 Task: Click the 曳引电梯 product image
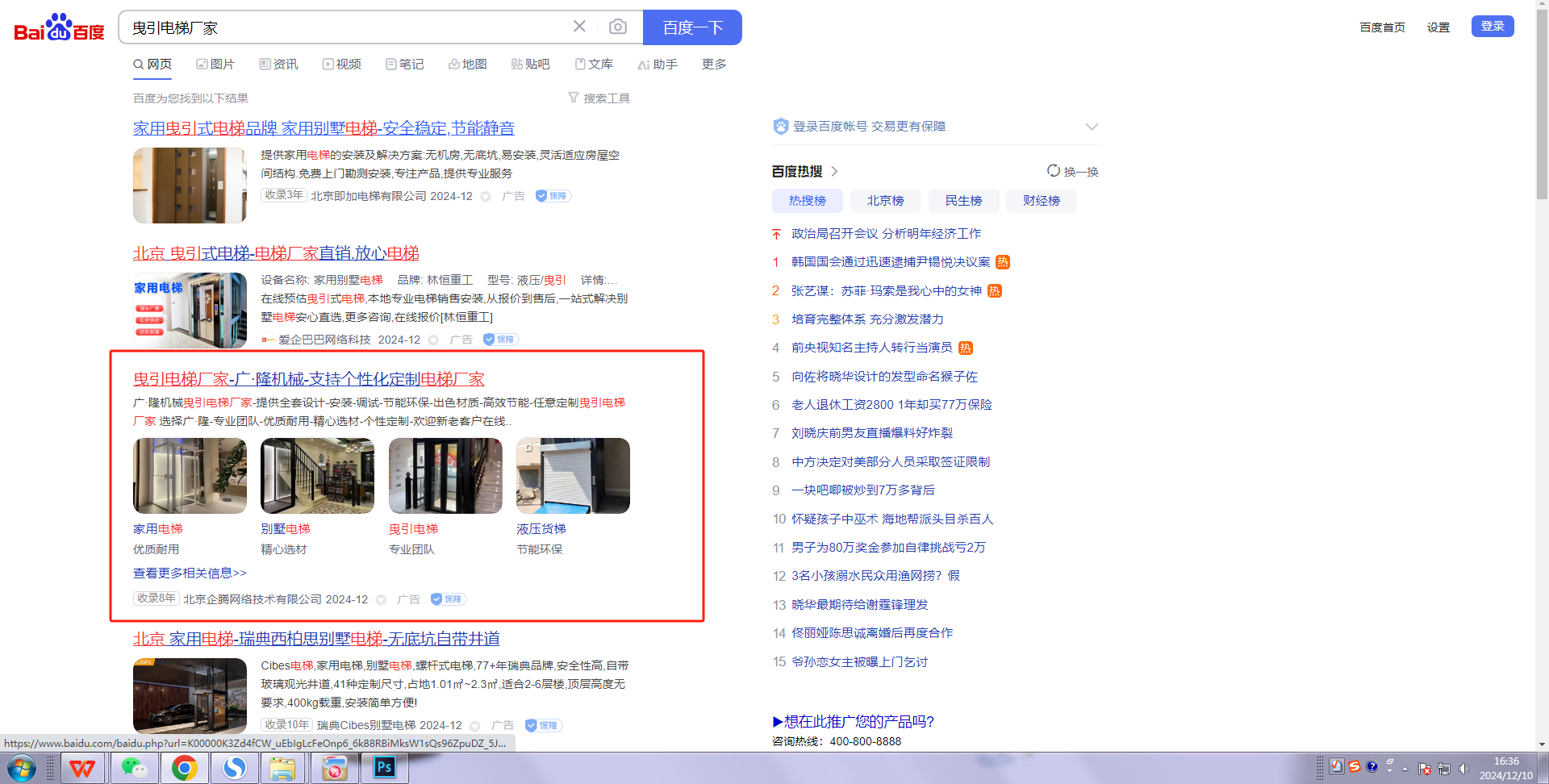445,476
